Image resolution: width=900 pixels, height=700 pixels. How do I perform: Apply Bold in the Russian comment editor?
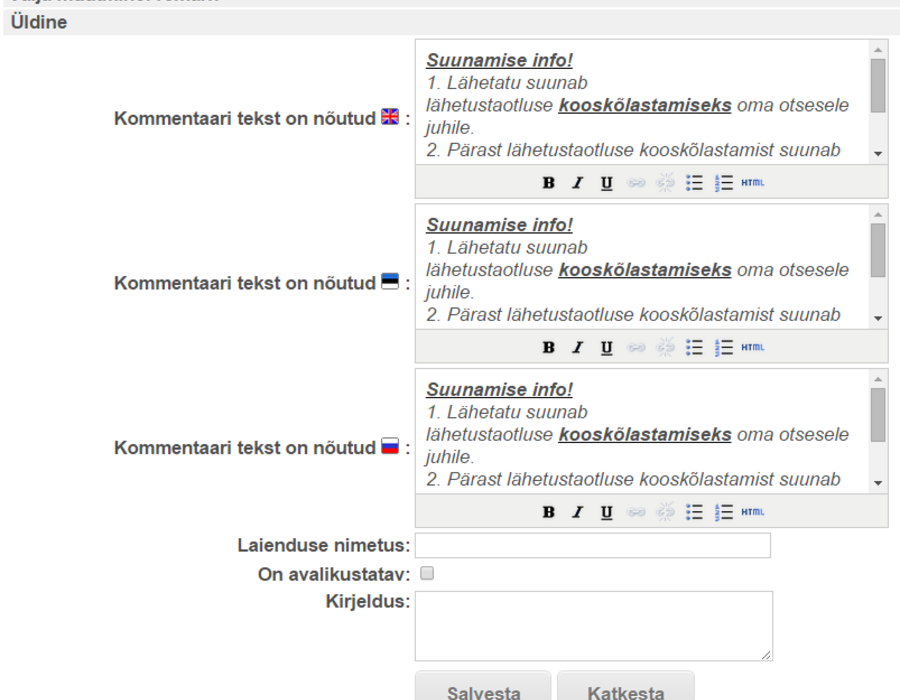(x=549, y=512)
